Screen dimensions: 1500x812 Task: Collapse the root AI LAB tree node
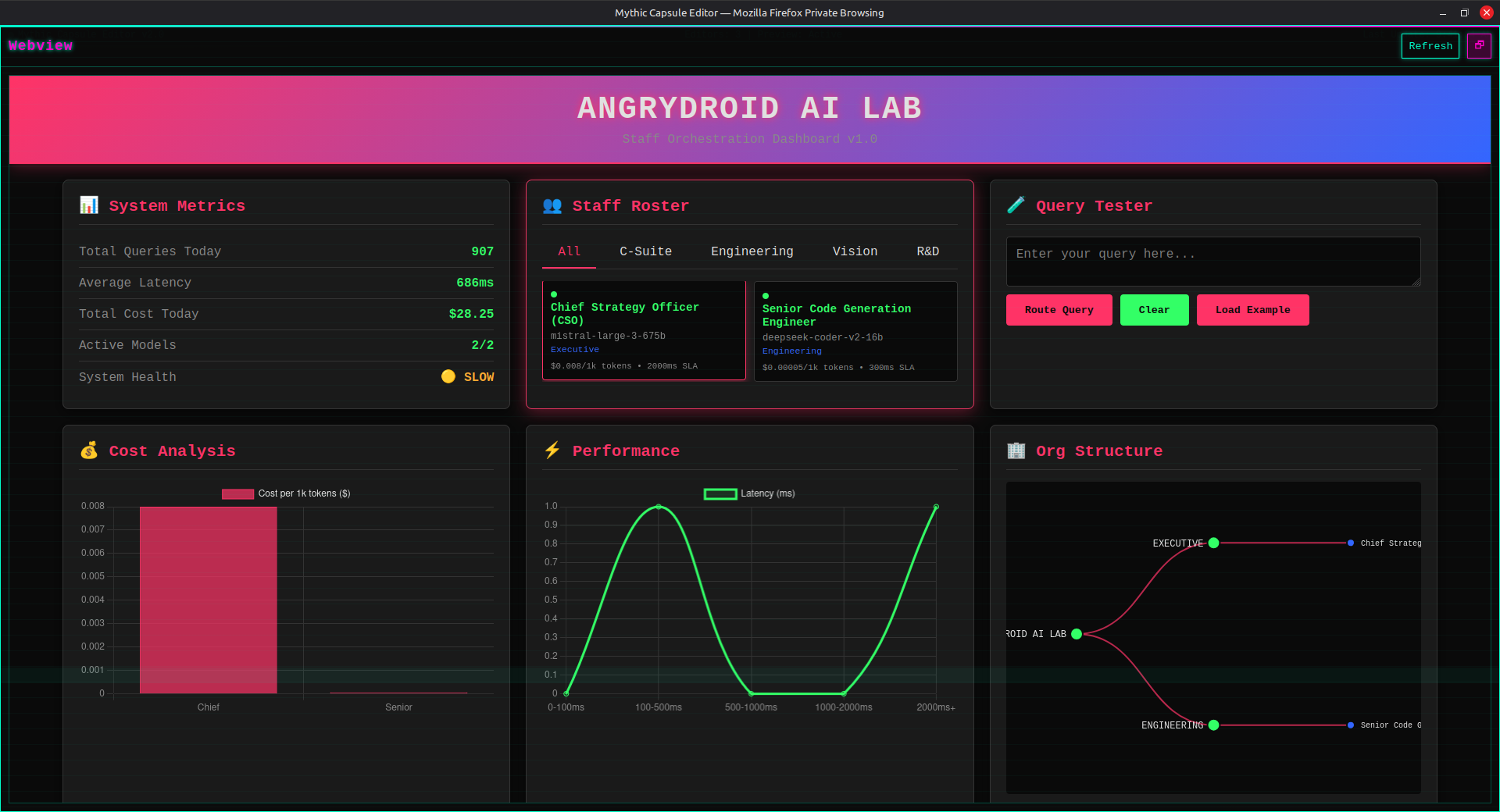tap(1077, 634)
